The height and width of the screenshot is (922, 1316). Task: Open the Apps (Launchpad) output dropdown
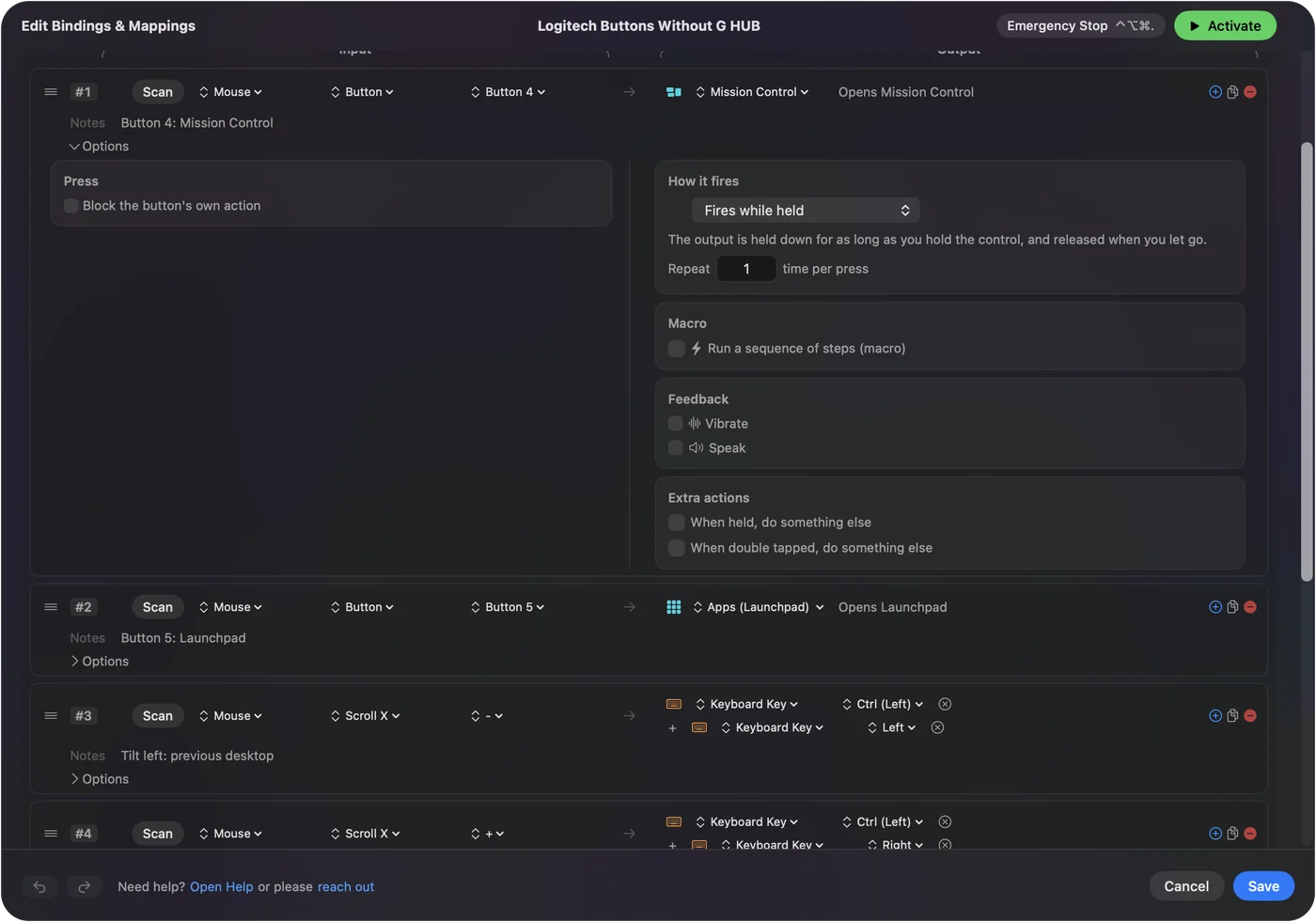(x=759, y=607)
